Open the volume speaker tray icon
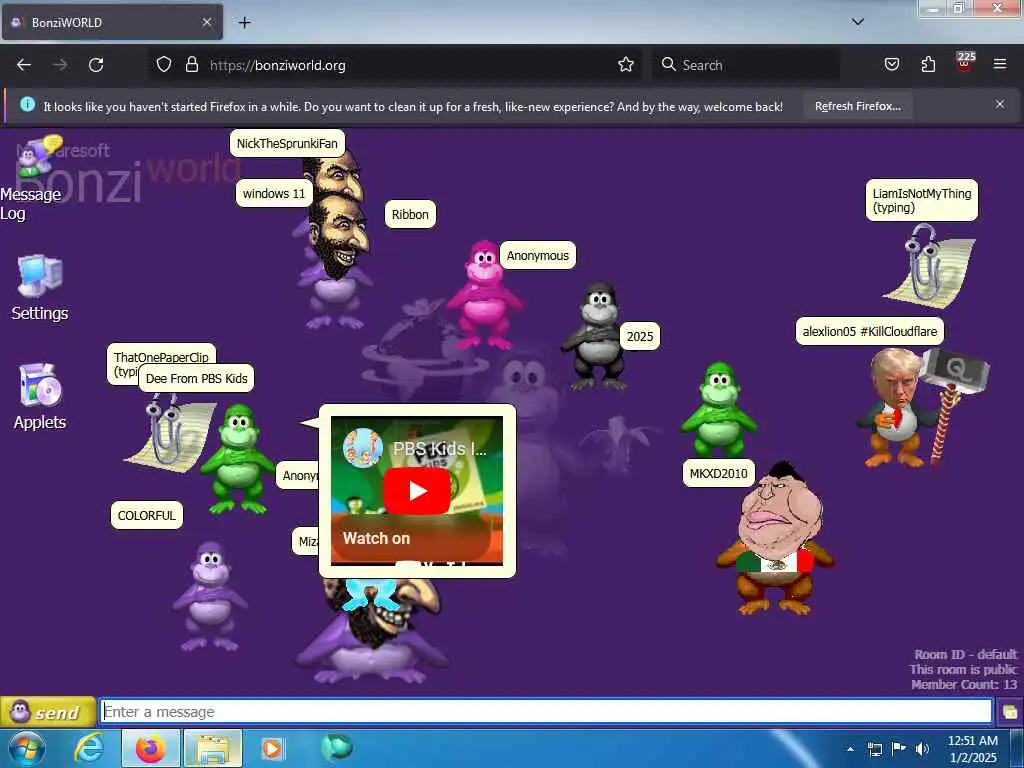Screen dimensions: 1024x768 [x=922, y=749]
